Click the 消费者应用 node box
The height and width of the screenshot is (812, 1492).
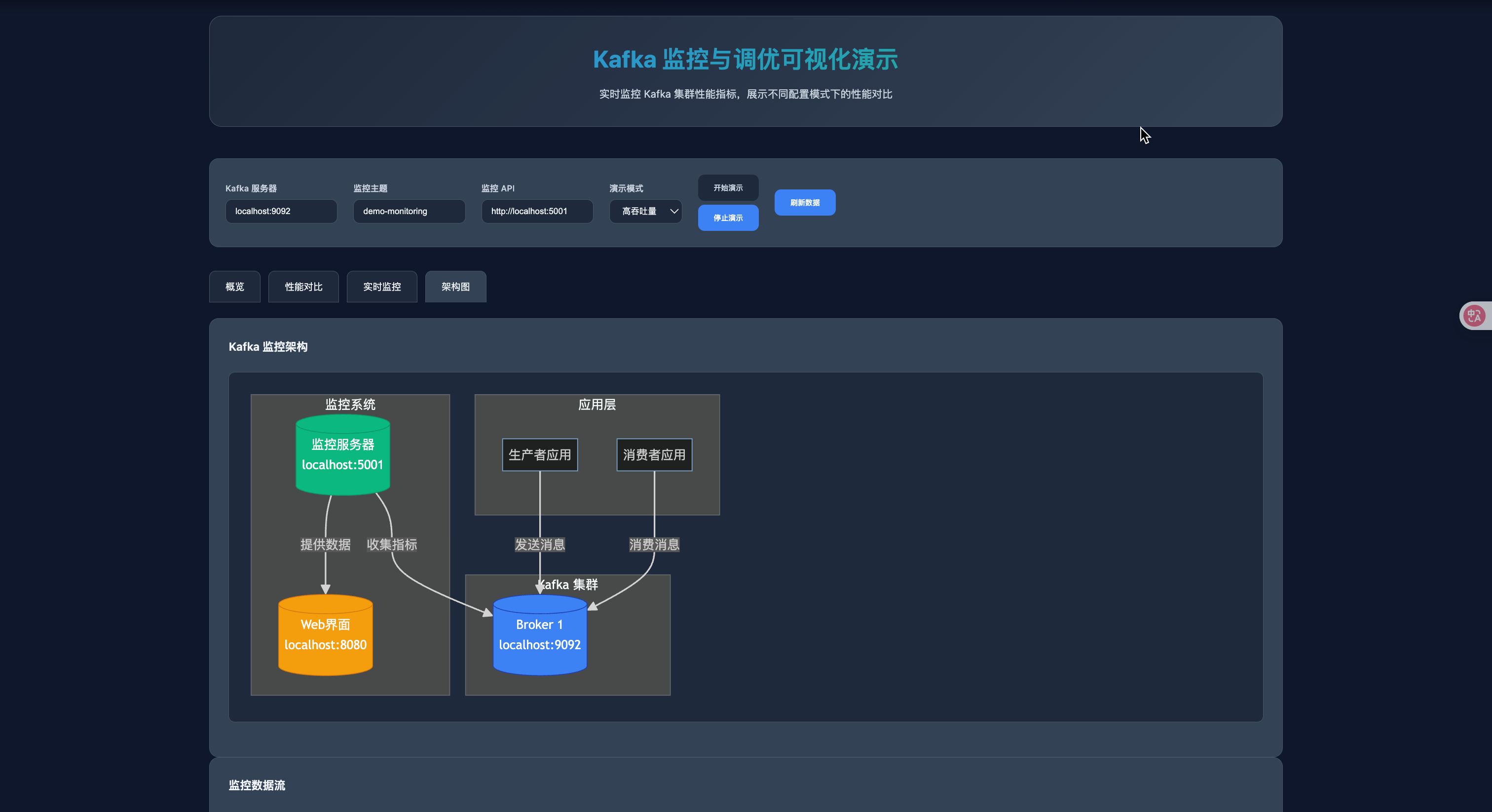pos(655,455)
